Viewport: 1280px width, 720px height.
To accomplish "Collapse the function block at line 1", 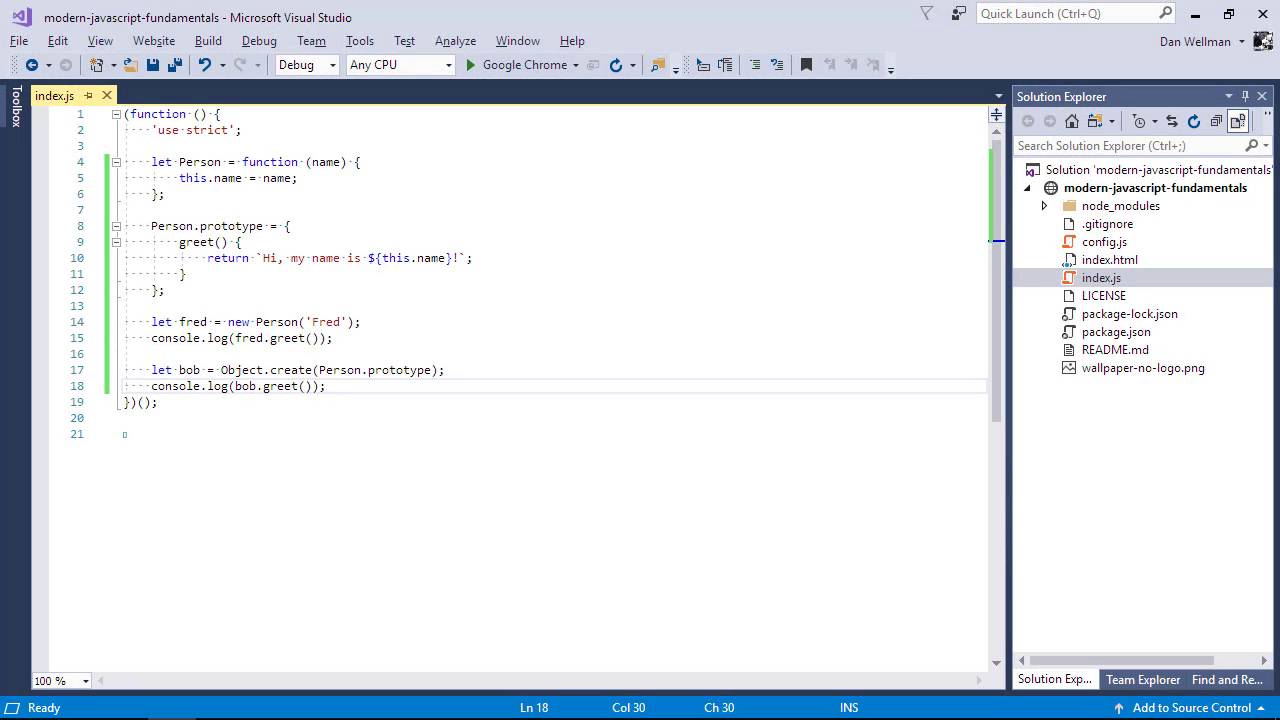I will 117,114.
